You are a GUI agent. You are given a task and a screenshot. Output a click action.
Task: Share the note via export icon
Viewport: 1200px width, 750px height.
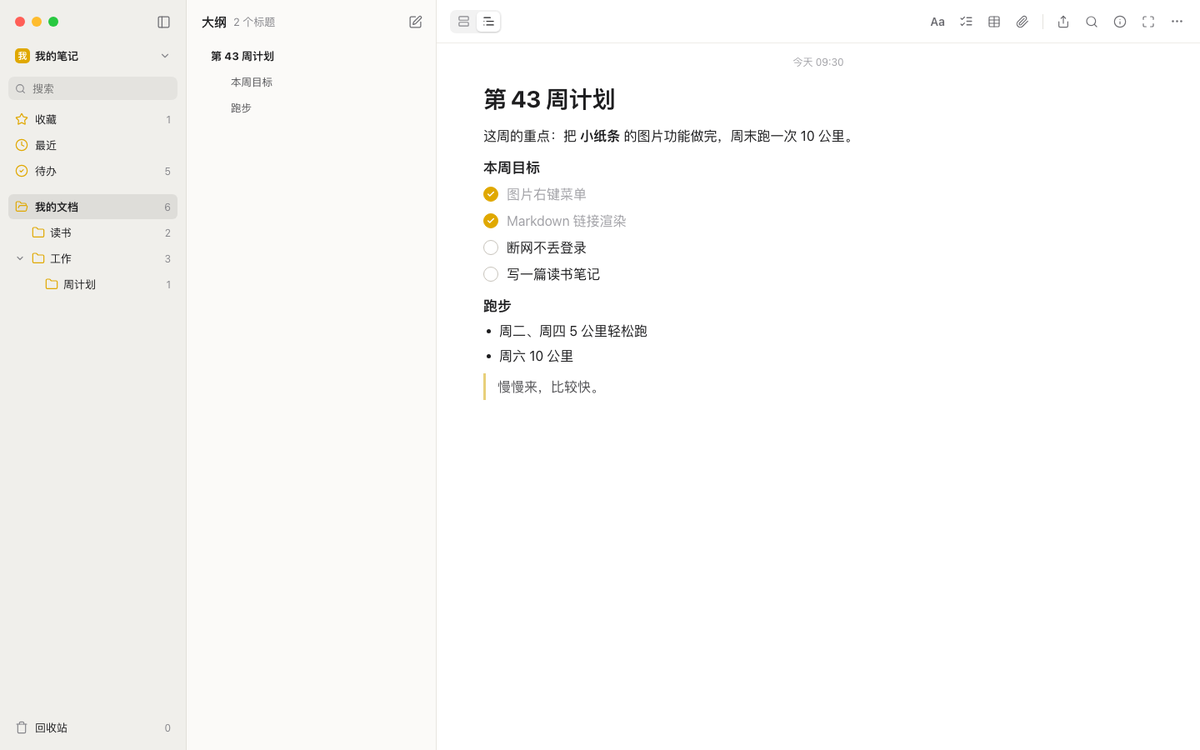tap(1063, 22)
